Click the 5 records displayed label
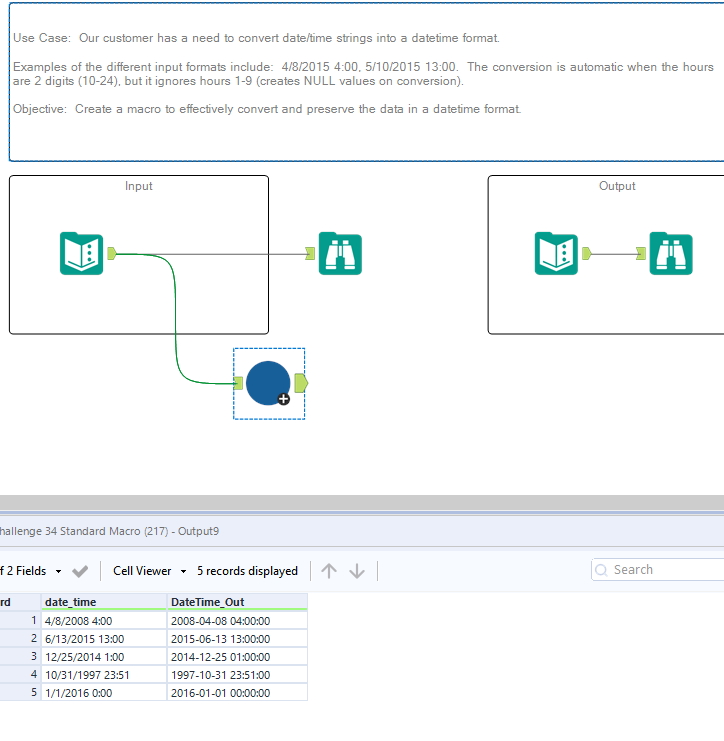 [x=247, y=571]
